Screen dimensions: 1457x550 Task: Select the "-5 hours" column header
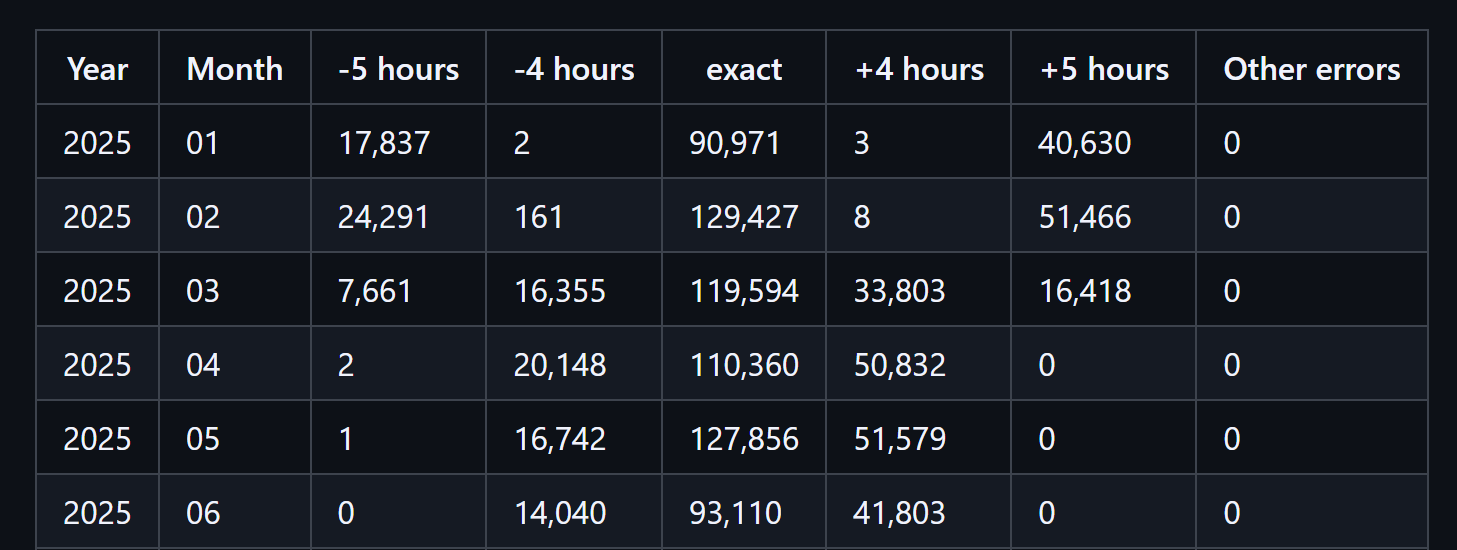[399, 69]
